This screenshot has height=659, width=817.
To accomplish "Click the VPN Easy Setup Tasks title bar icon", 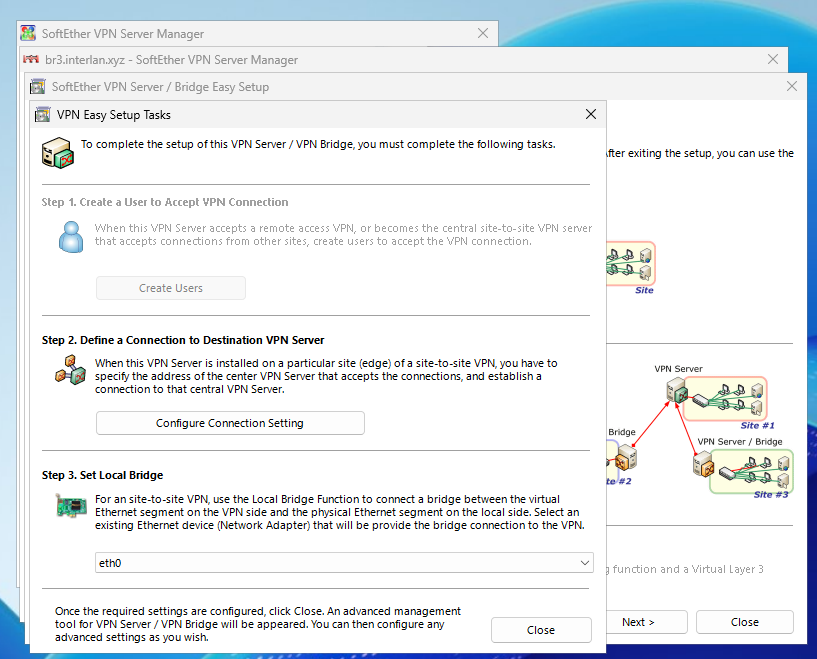I will [42, 115].
